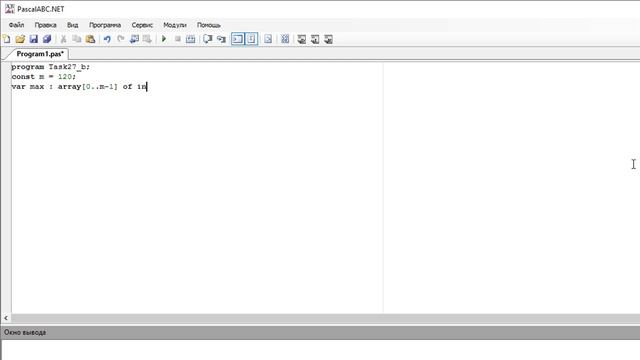The image size is (640, 360).
Task: Click the Окно вывода panel header
Action: click(x=320, y=332)
